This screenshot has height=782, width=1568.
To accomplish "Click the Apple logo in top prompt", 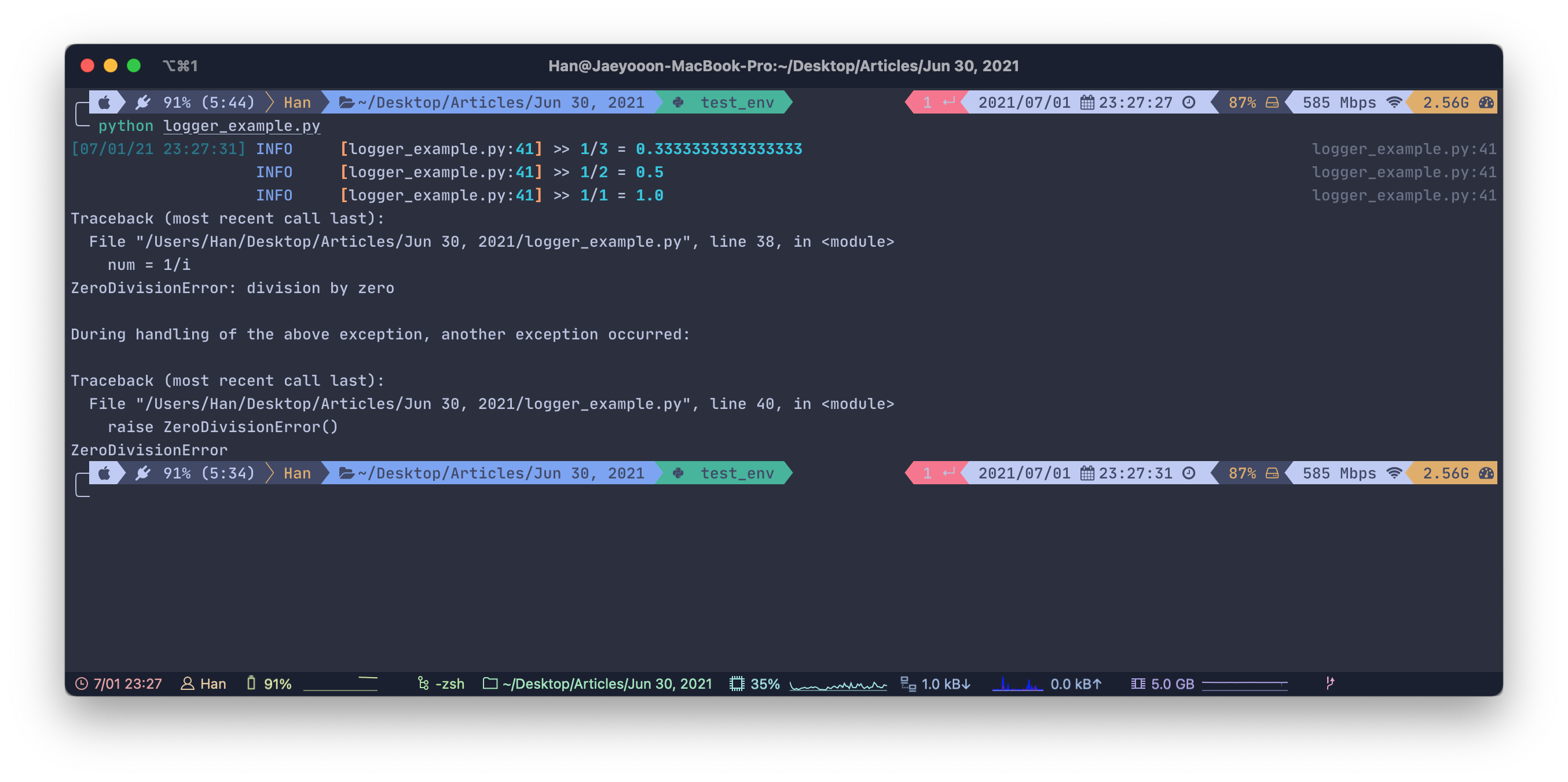I will coord(105,103).
